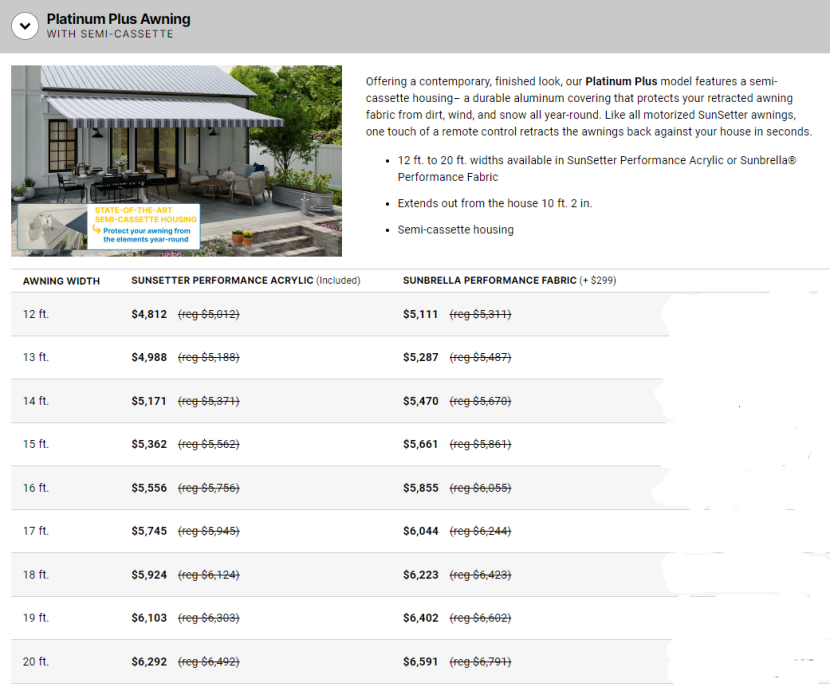Click the struck-through reg $6,791 price

pos(480,662)
